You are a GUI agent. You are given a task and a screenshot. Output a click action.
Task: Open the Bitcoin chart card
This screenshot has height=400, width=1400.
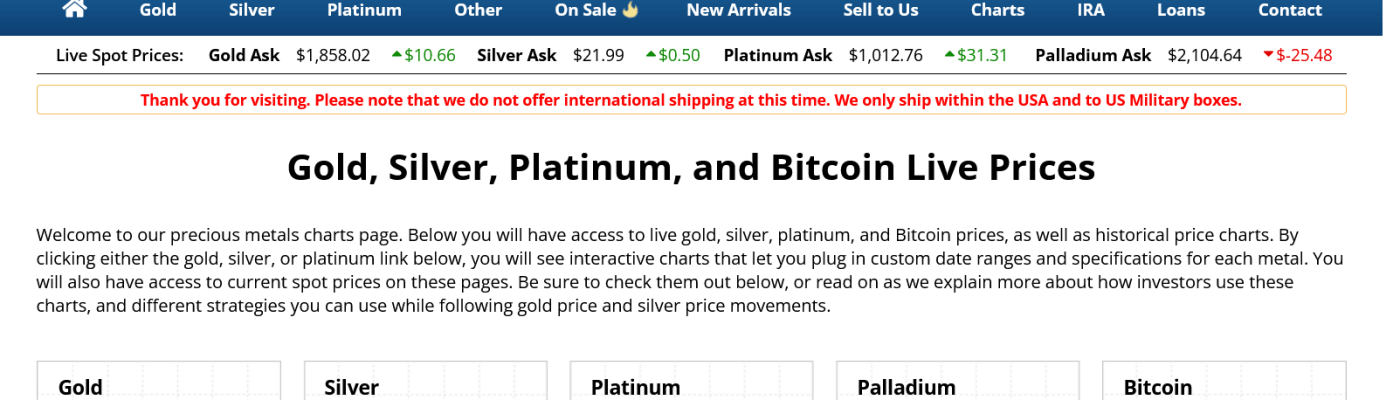[x=1158, y=386]
